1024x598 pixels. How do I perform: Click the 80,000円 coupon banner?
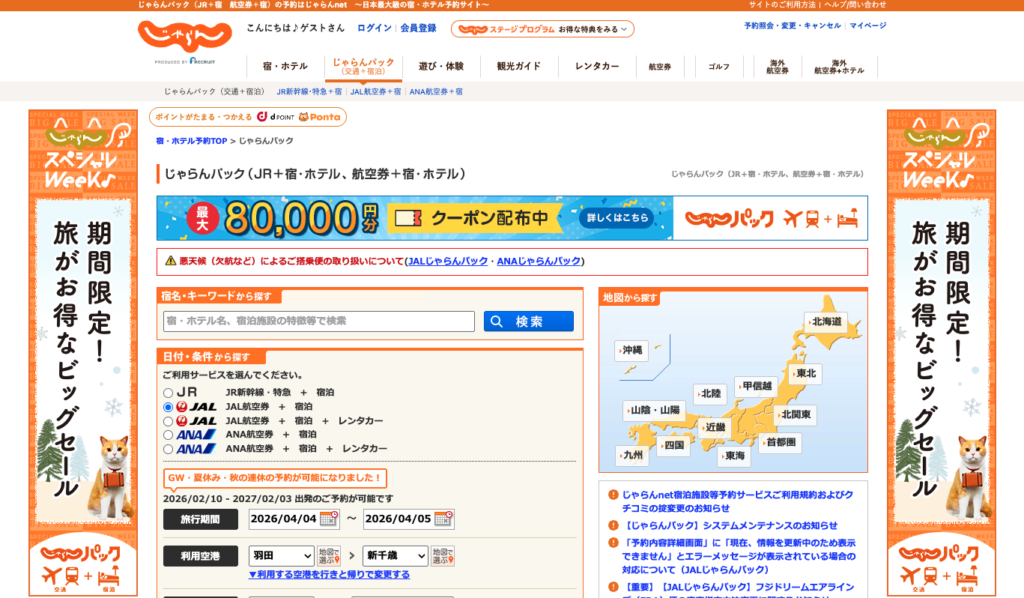point(512,217)
